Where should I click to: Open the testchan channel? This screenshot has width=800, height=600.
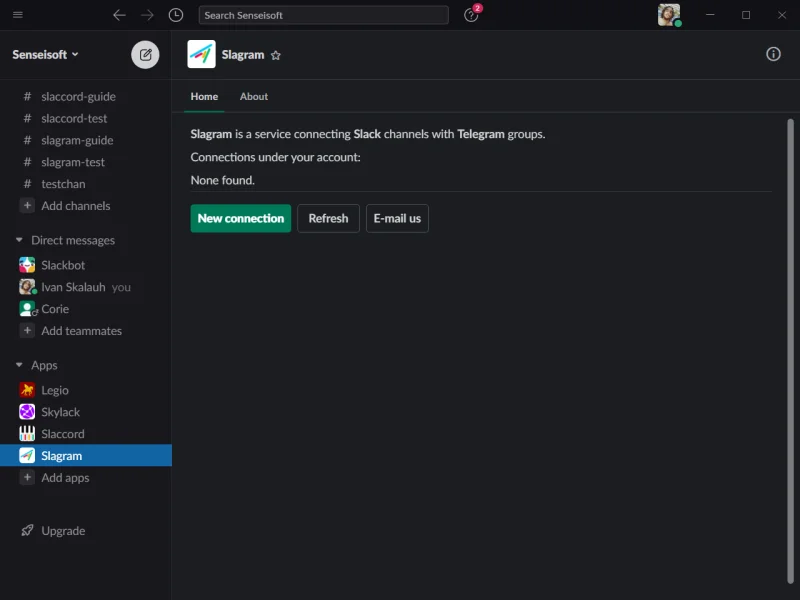86,184
